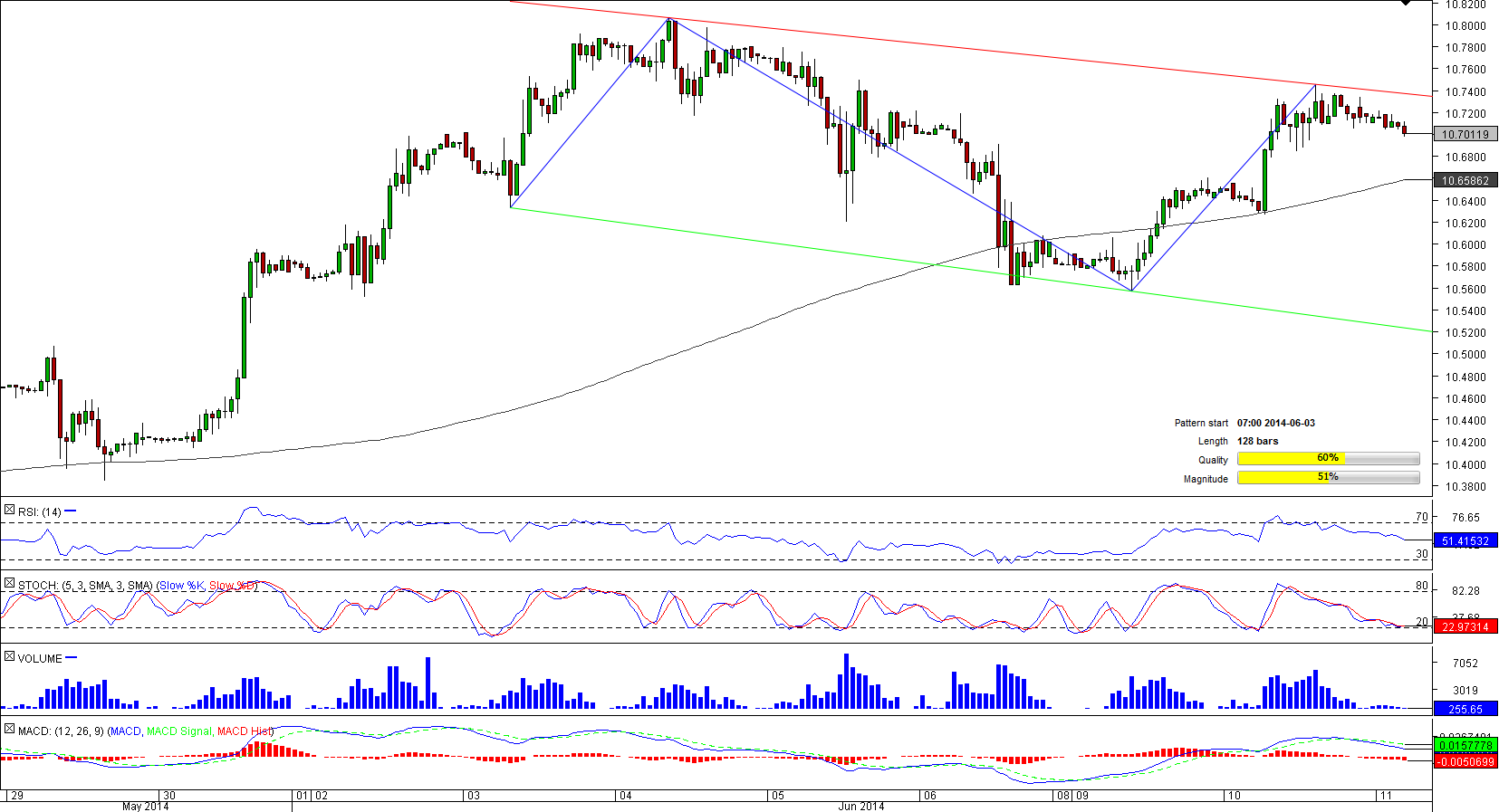Viewport: 1499px width, 812px height.
Task: Click the VOLUME blue legend marker
Action: pyautogui.click(x=72, y=658)
